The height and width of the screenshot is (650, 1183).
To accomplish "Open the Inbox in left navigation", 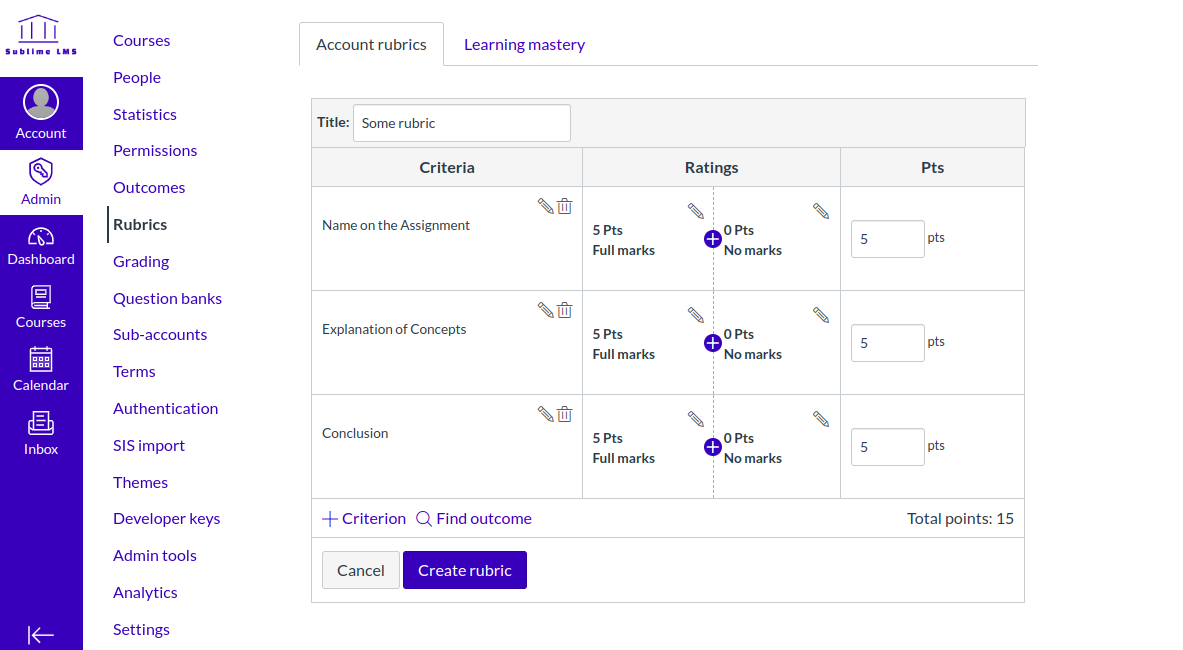I will point(41,433).
